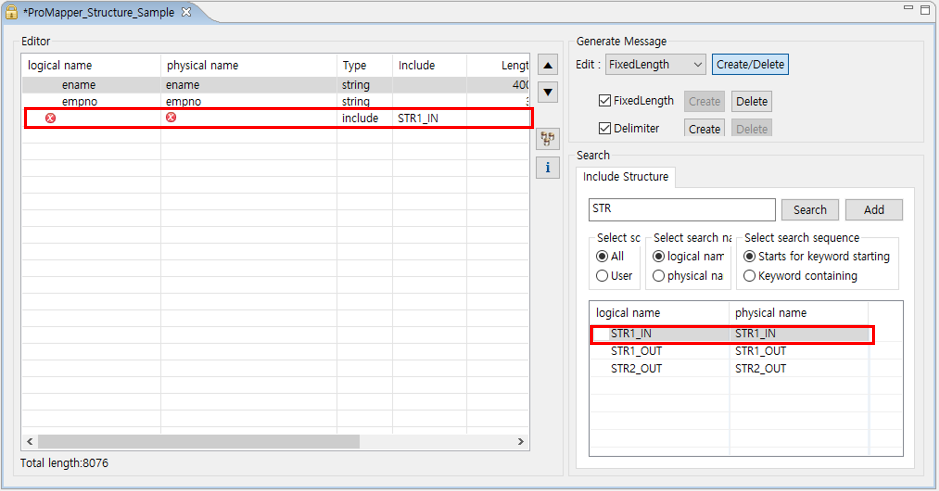Uncheck the FixedLength checkbox
939x491 pixels.
pyautogui.click(x=605, y=101)
